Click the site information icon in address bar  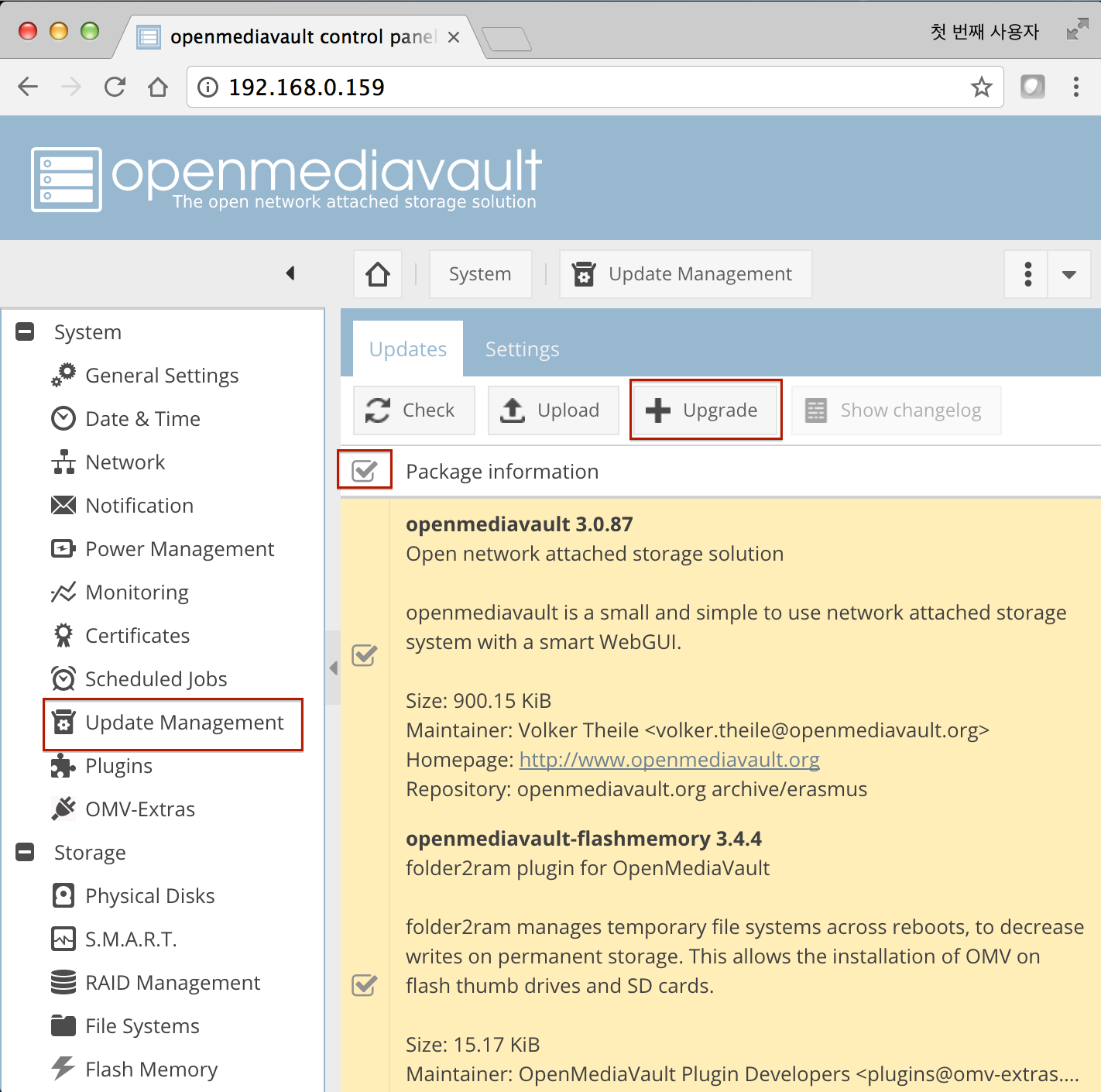208,87
